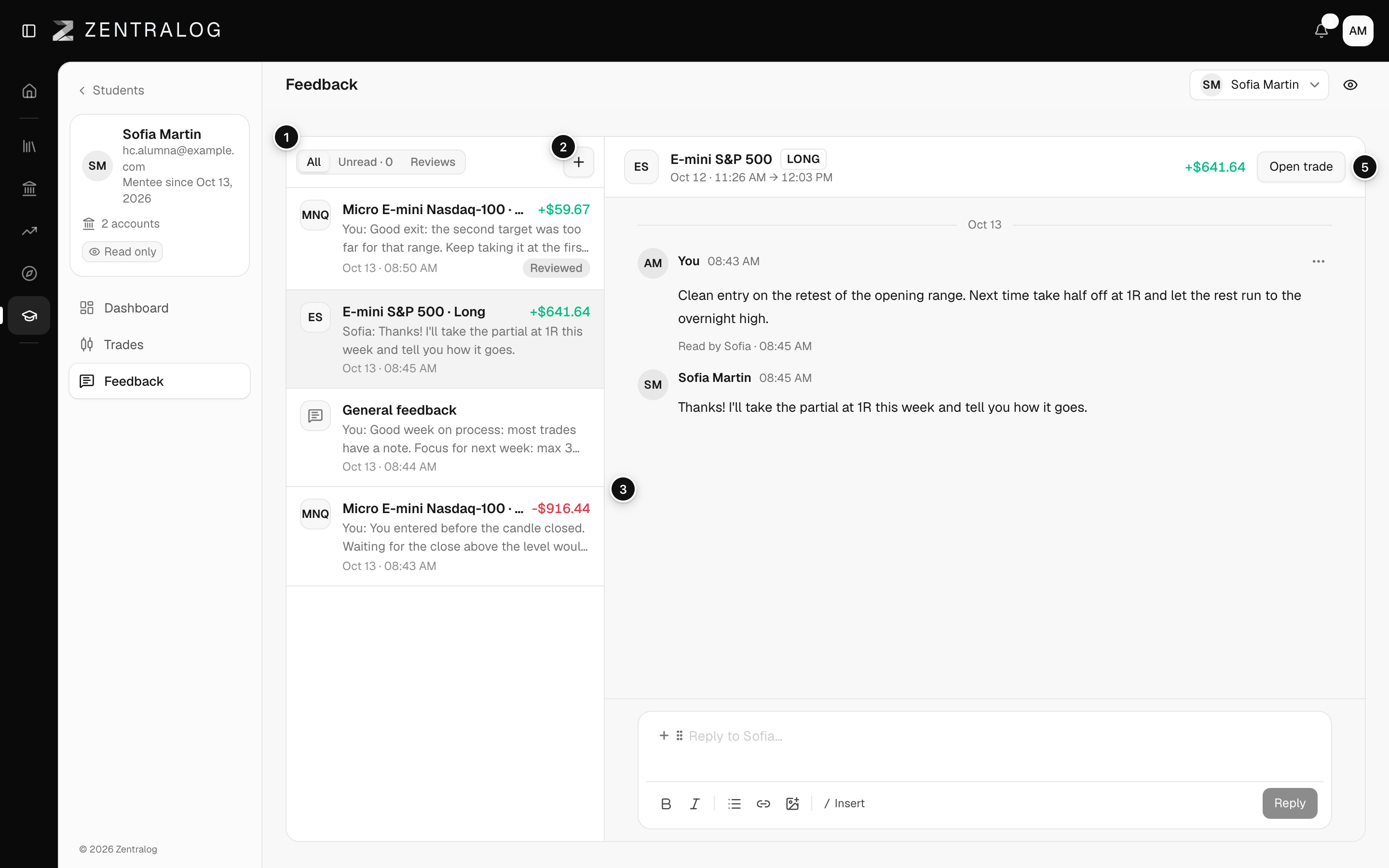This screenshot has width=1389, height=868.
Task: Select Feedback in student menu
Action: [x=160, y=381]
